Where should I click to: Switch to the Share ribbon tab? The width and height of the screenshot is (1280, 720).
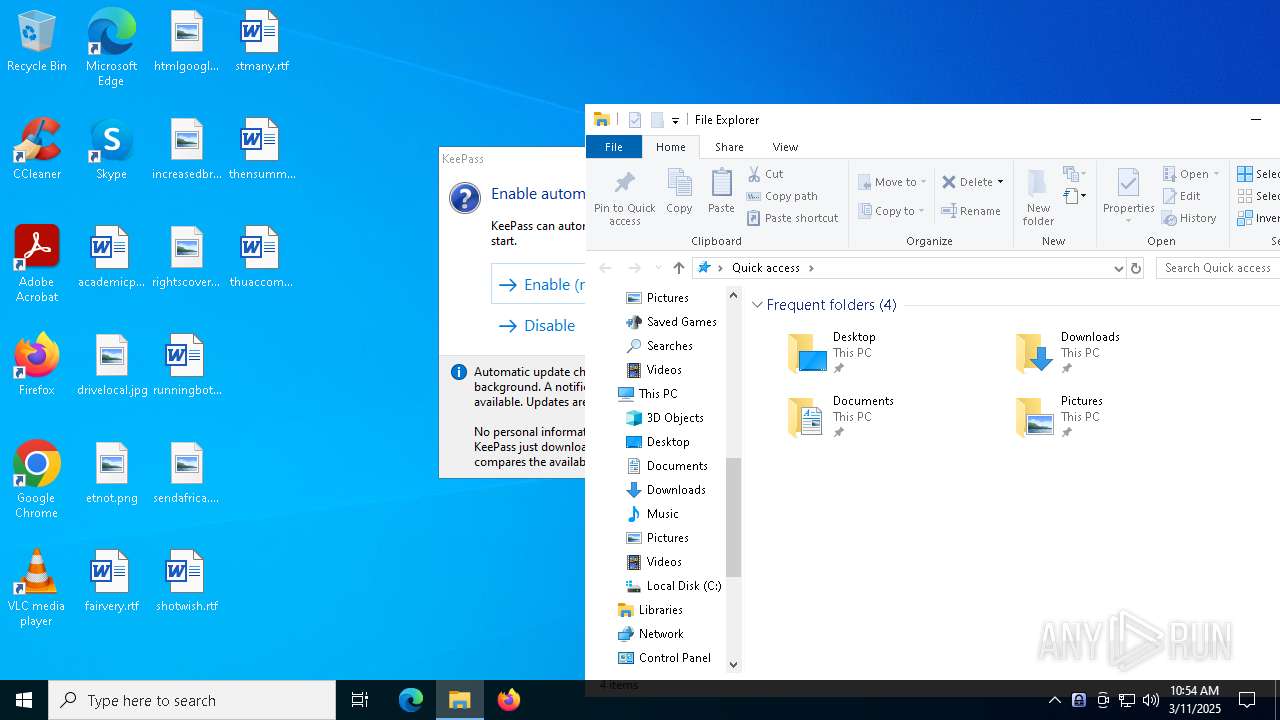[729, 147]
